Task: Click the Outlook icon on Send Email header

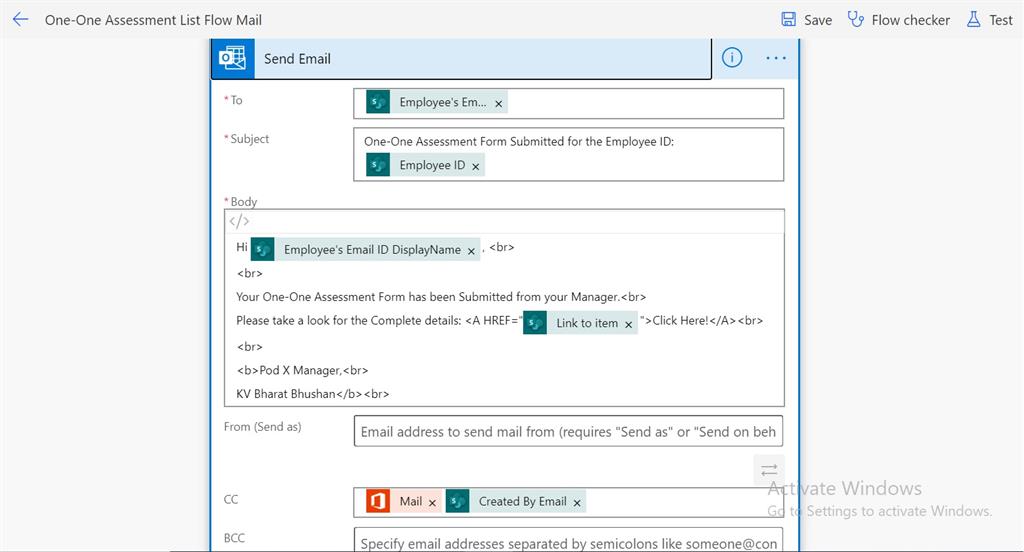Action: [x=232, y=58]
